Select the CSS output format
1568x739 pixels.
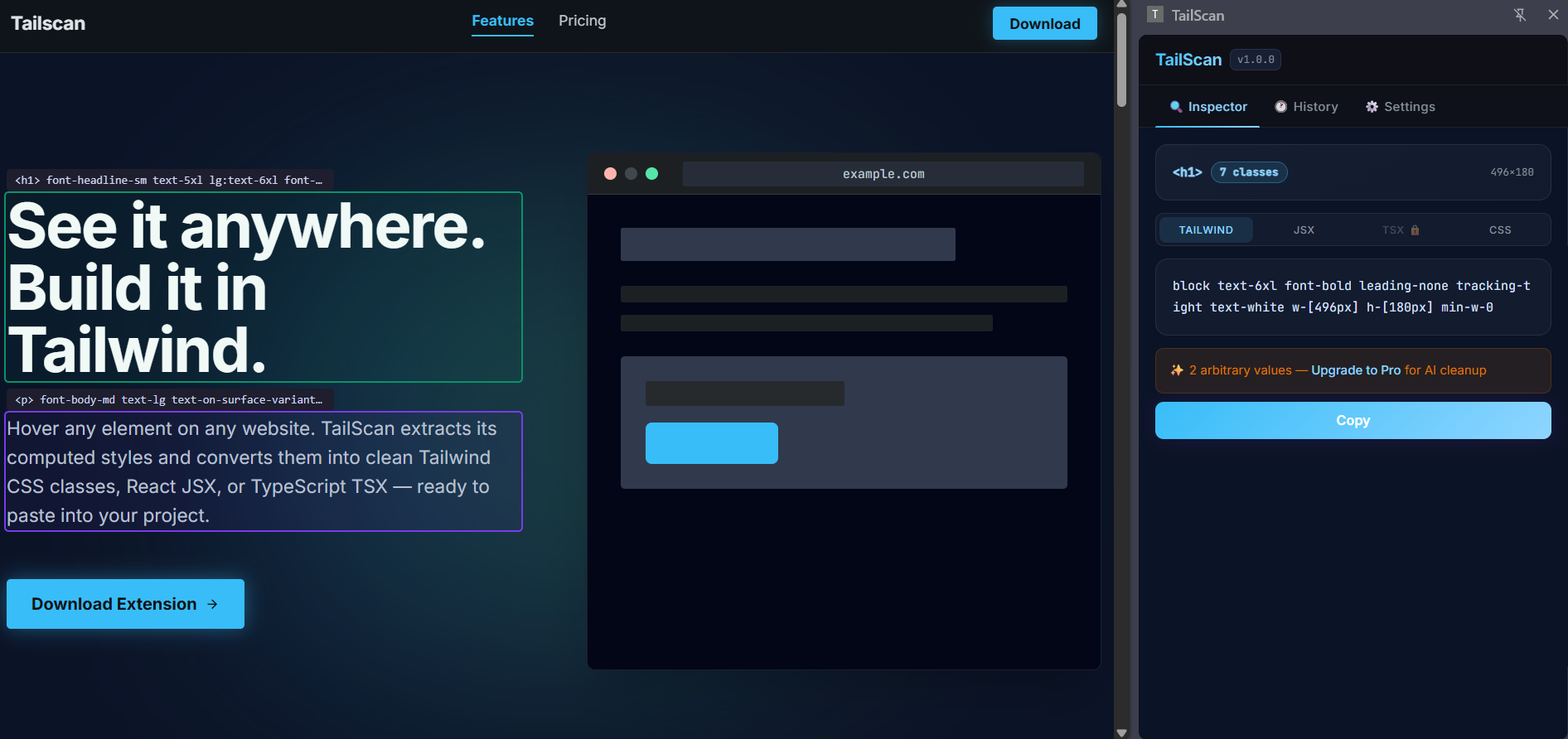(1500, 230)
